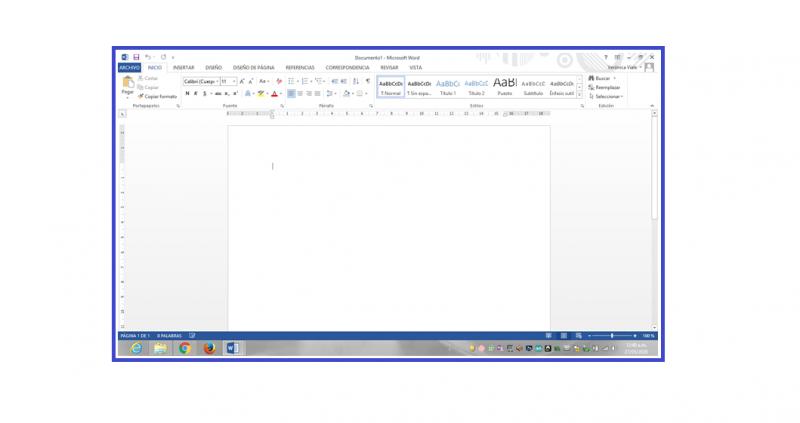This screenshot has height=423, width=800.
Task: Click the Save icon in quick access toolbar
Action: click(x=136, y=57)
